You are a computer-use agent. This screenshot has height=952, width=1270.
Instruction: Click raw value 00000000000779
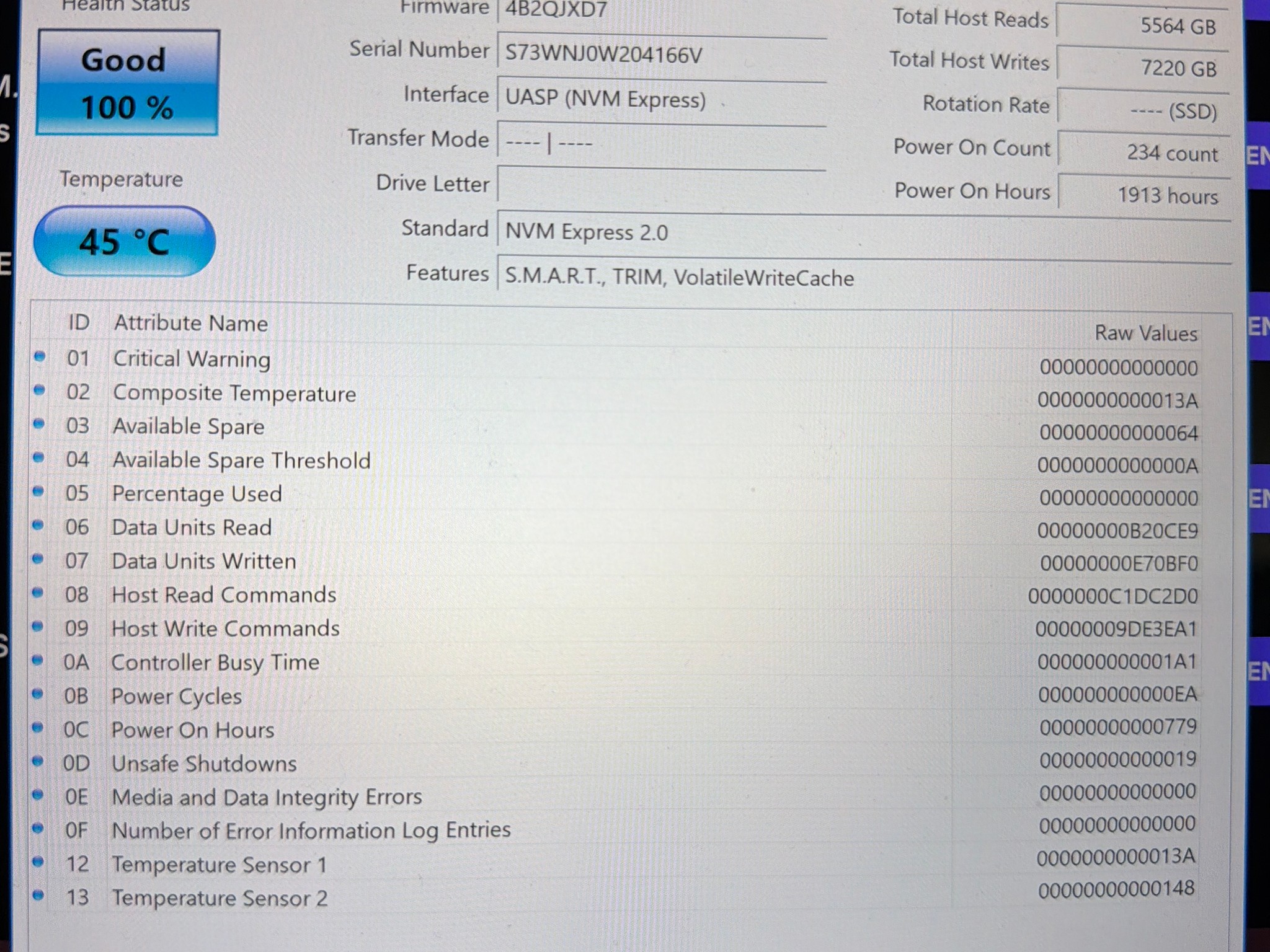click(1118, 726)
